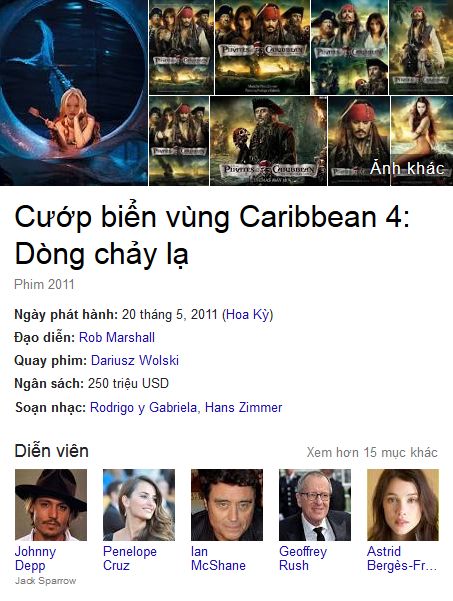Open the Rodrigo y Gabriela composer link
Screen dimensions: 453x601
pos(143,407)
